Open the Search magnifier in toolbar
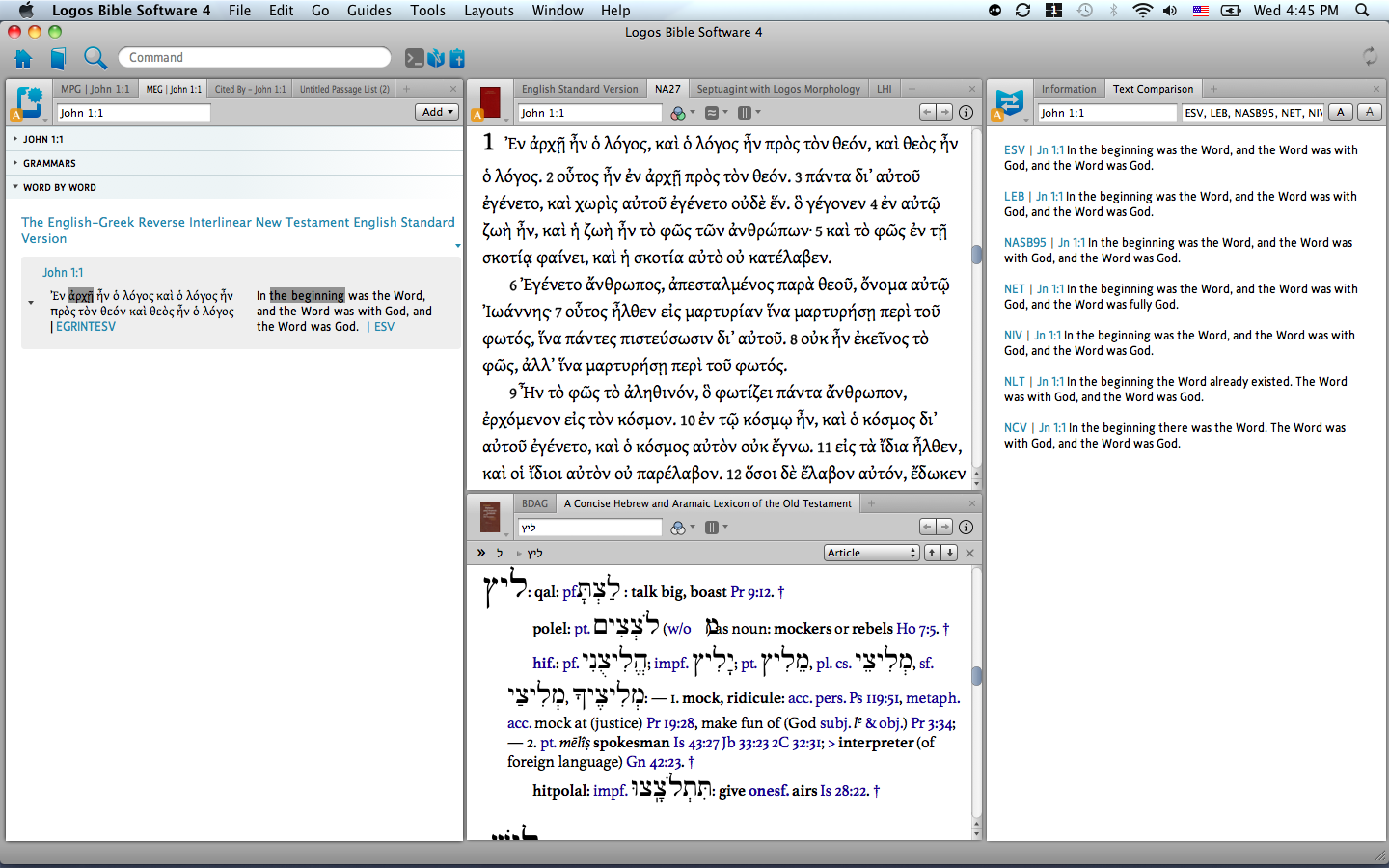The image size is (1389, 868). pos(95,58)
